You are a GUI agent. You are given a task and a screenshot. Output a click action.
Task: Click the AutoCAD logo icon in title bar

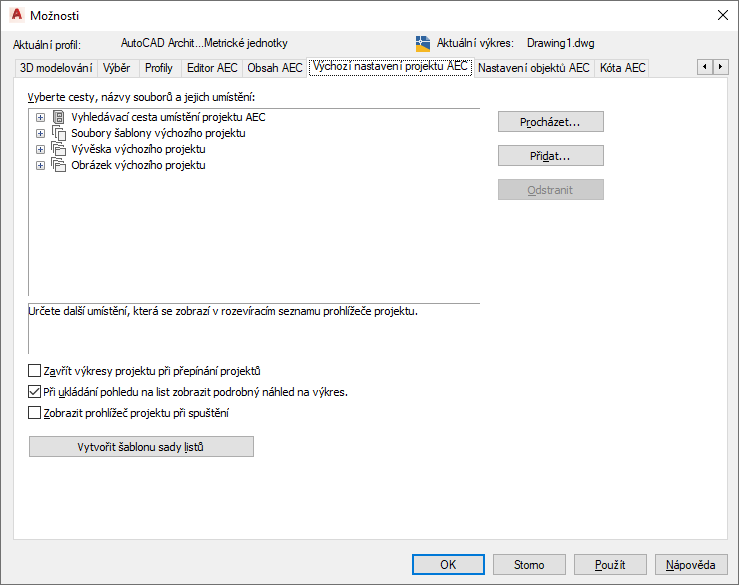pyautogui.click(x=15, y=15)
